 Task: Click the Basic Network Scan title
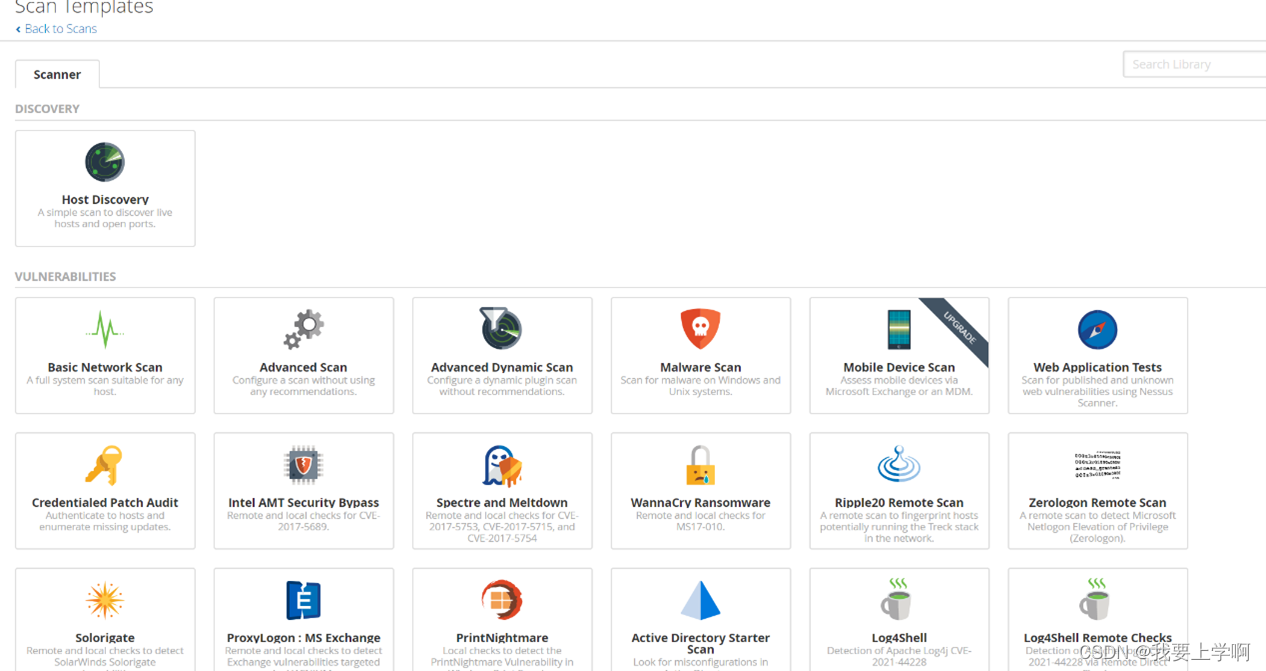(x=105, y=367)
